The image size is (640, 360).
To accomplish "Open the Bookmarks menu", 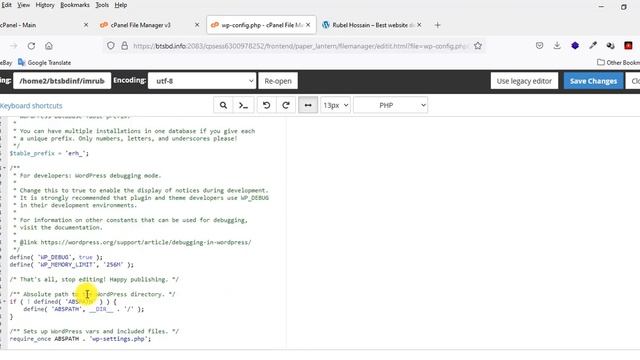I will [x=75, y=5].
